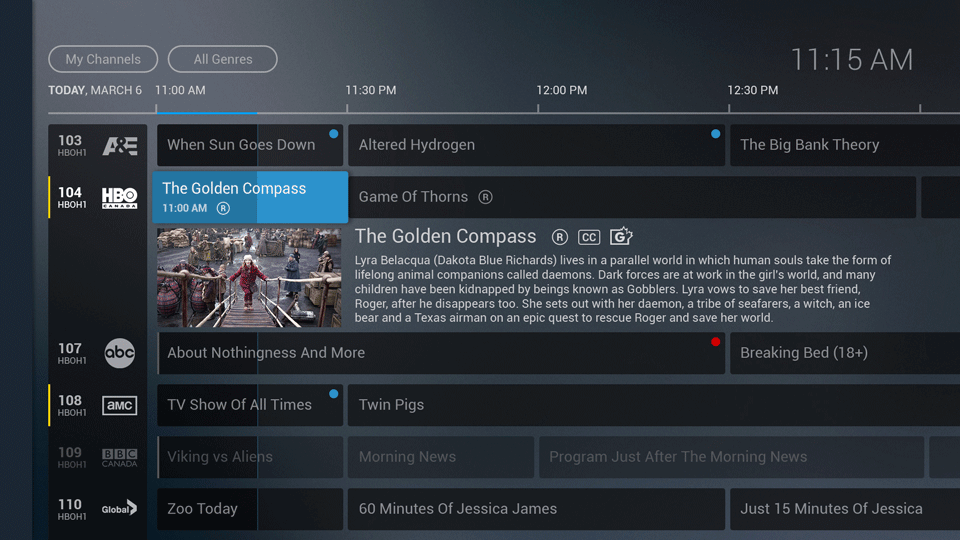960x540 pixels.
Task: Click blue dot on When Sun Goes Down
Action: [334, 134]
